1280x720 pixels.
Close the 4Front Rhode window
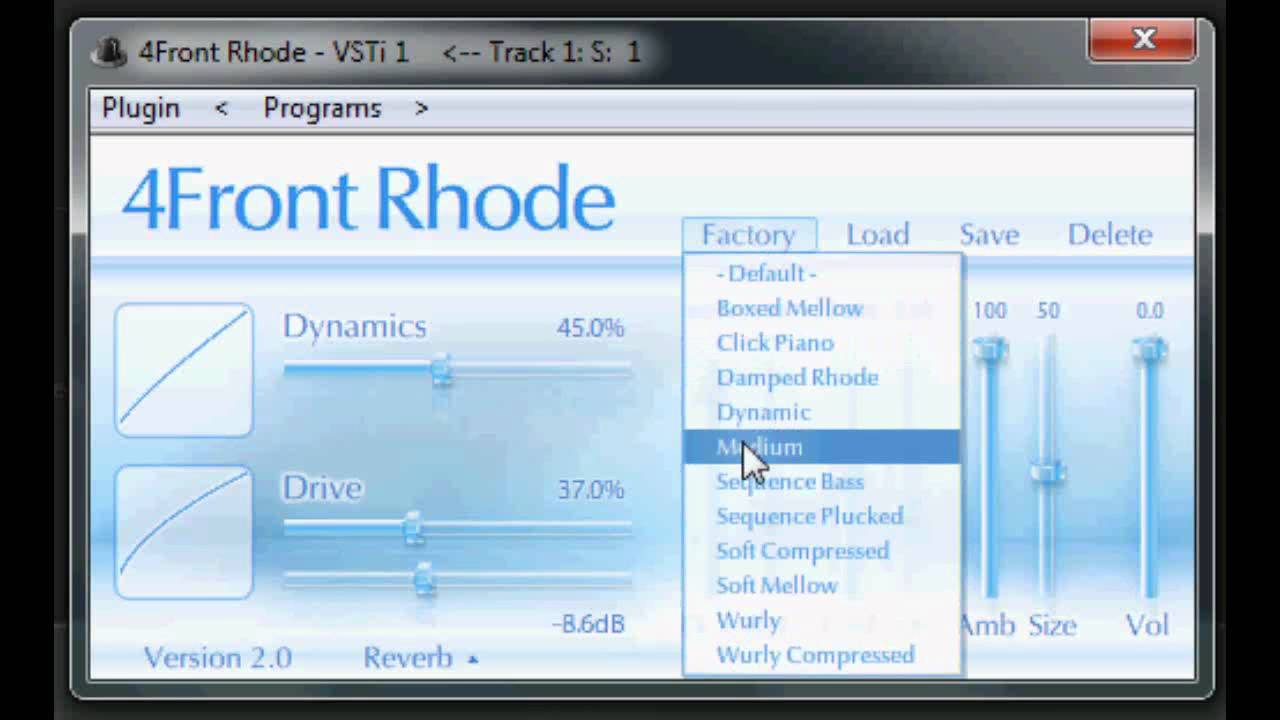pos(1144,40)
